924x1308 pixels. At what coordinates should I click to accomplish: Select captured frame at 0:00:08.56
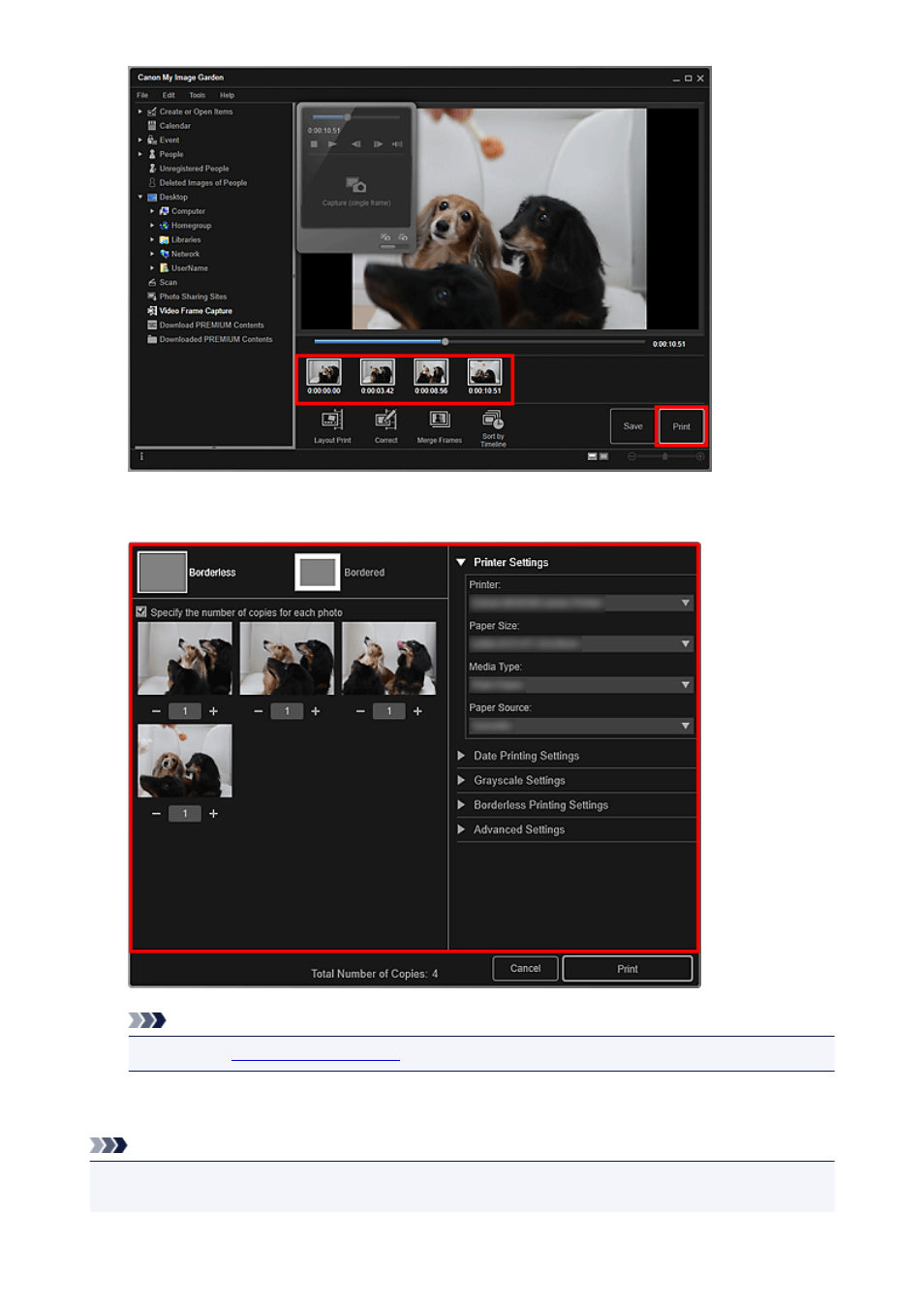coord(431,373)
